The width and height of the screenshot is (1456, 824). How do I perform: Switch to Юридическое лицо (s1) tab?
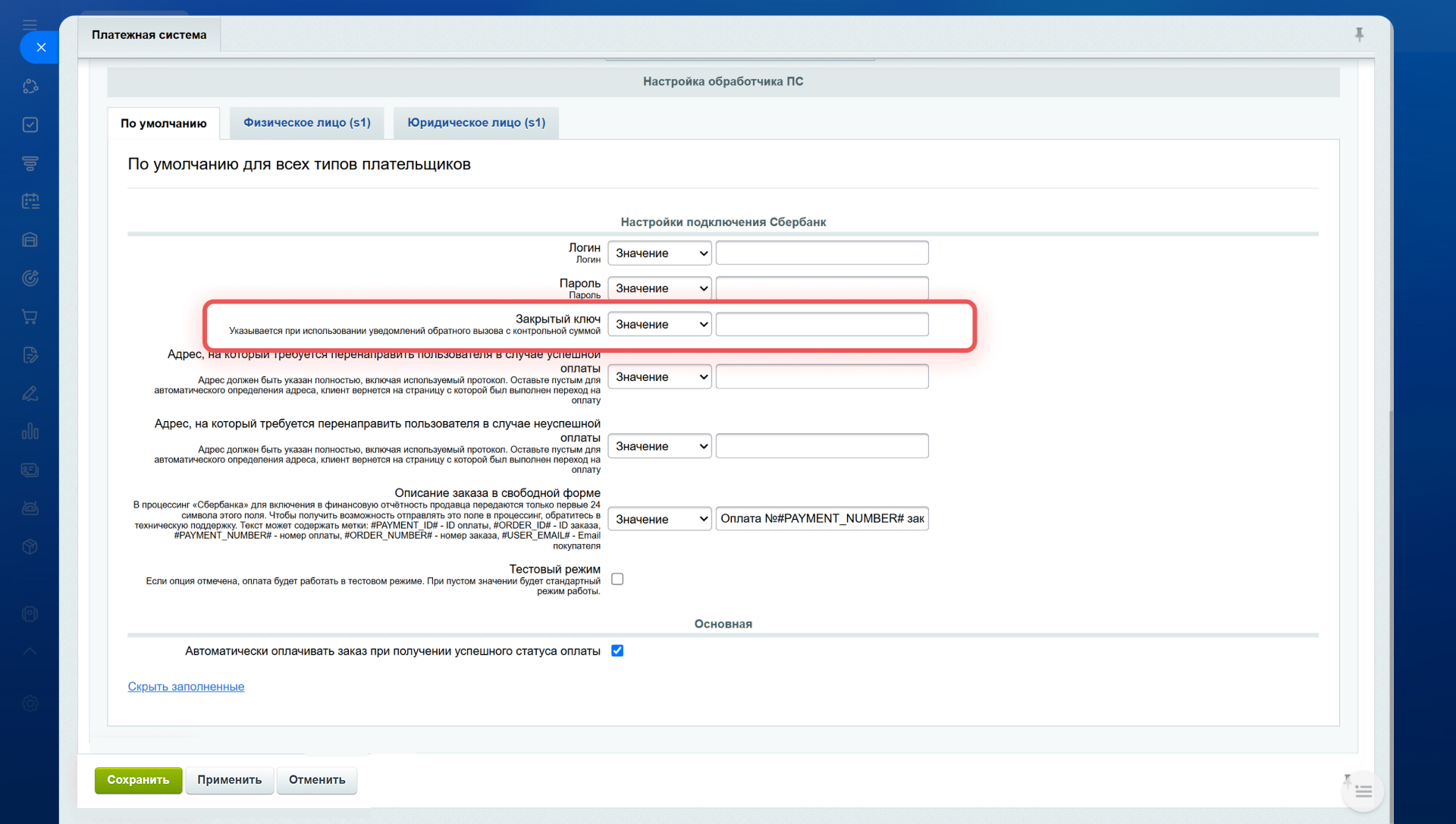[475, 122]
